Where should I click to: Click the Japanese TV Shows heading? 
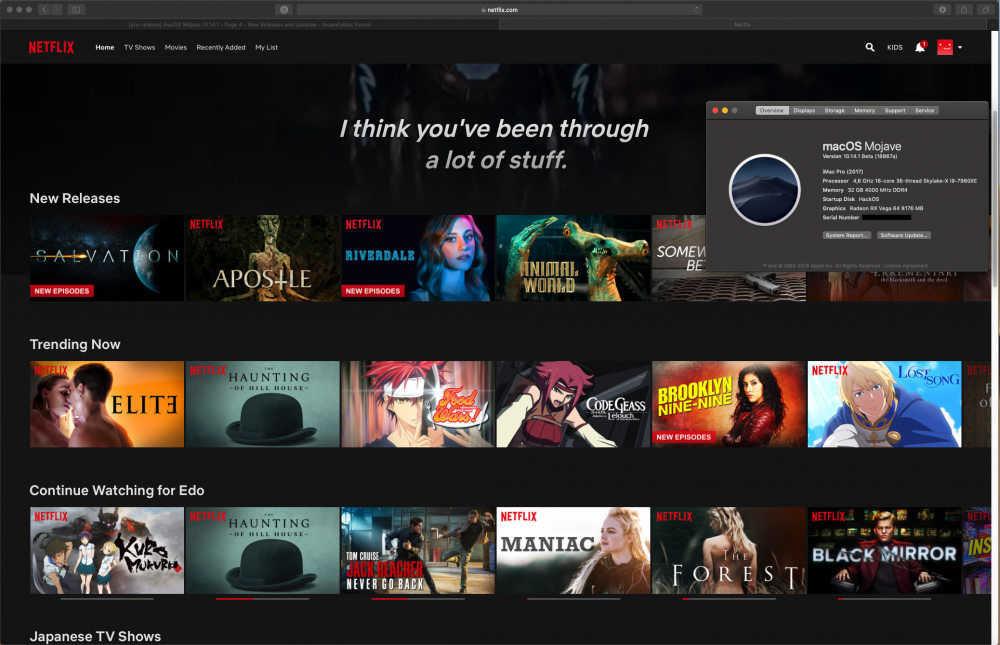click(x=95, y=637)
